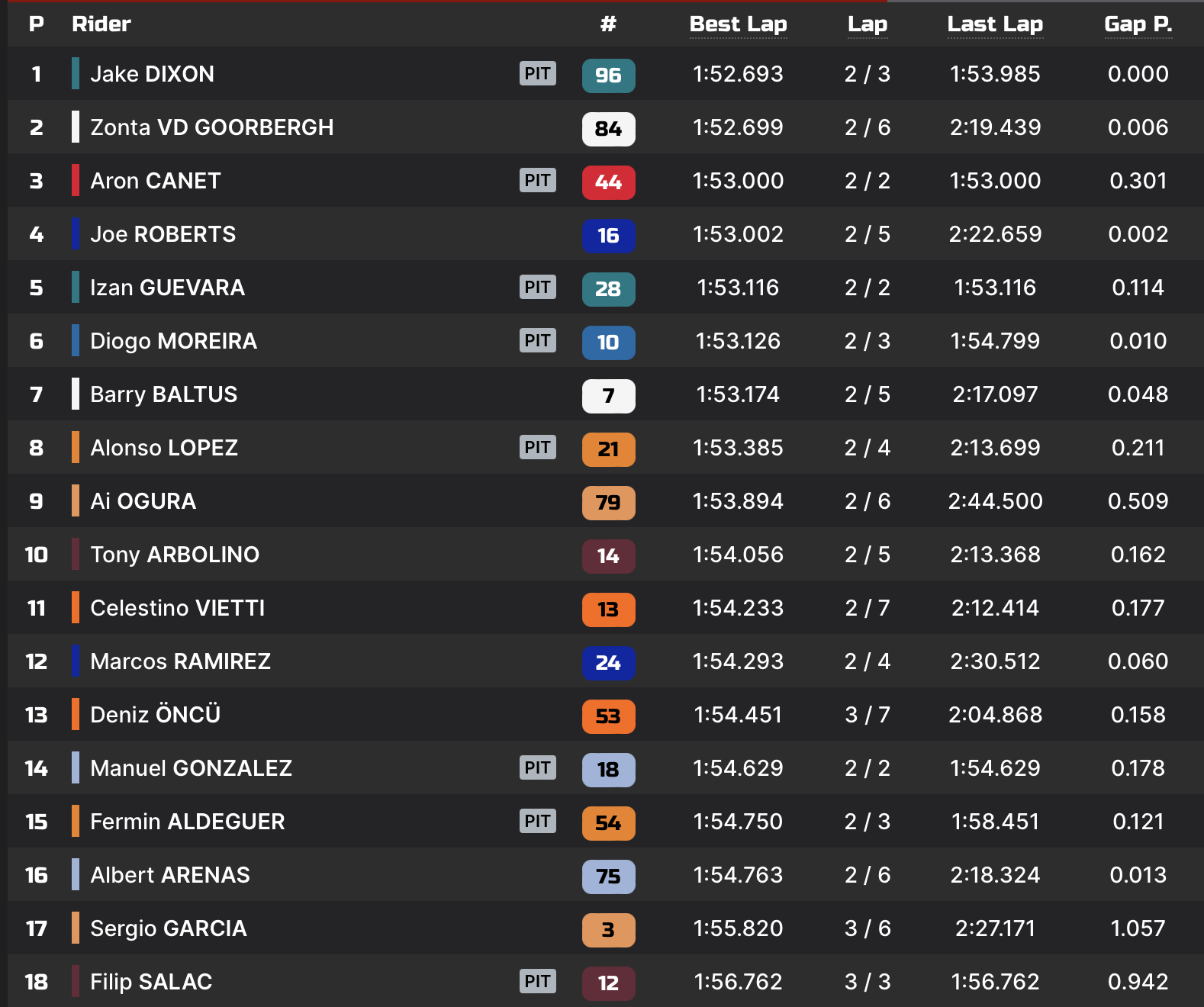Select rider name Ai Ogura

point(143,501)
